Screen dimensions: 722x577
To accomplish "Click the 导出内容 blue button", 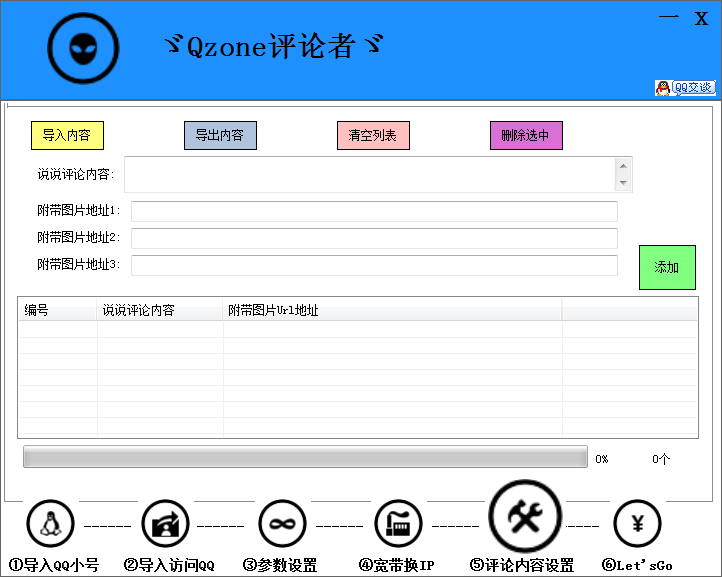I will (x=220, y=135).
